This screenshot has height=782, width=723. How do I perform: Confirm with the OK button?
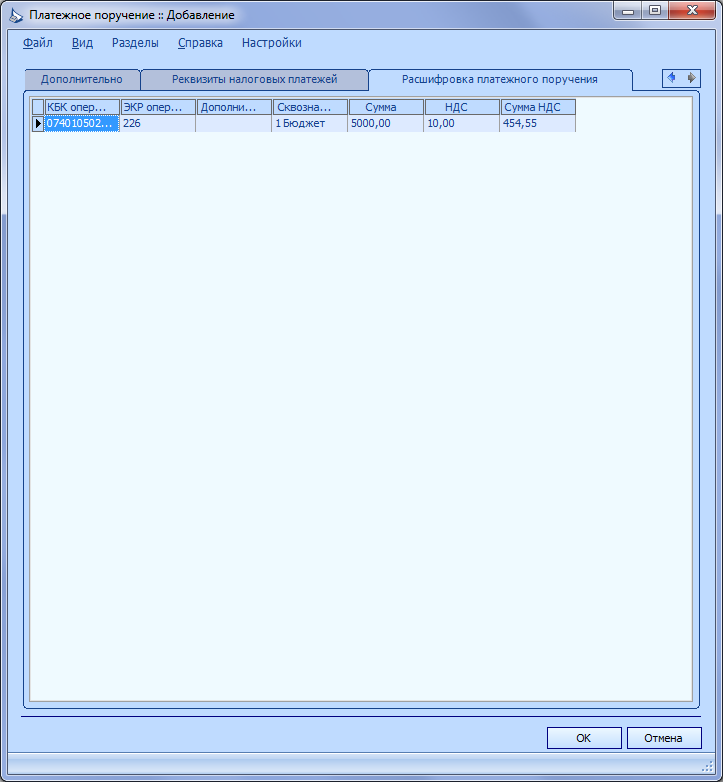584,738
